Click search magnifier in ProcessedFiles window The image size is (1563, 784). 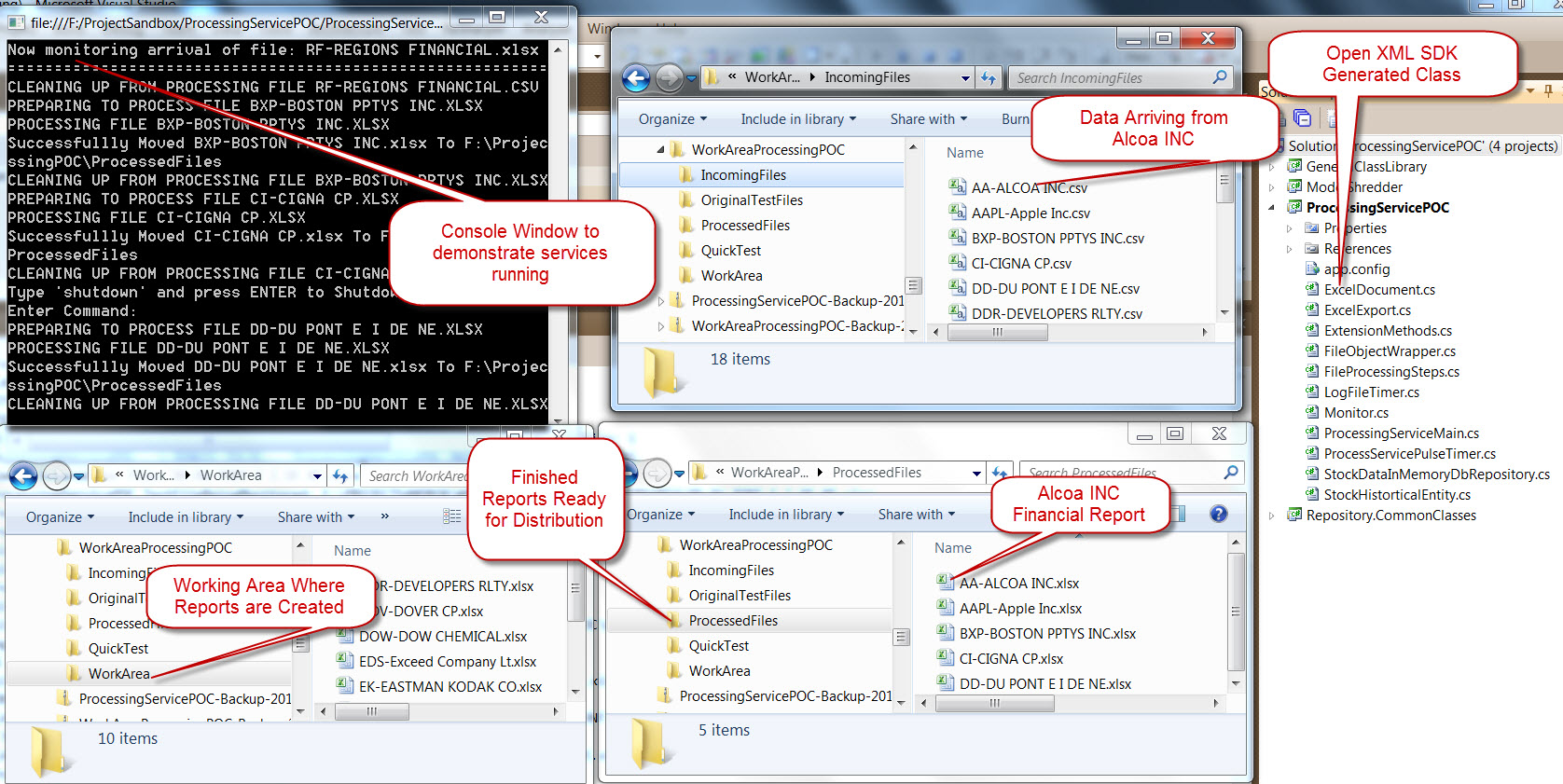click(x=1231, y=473)
